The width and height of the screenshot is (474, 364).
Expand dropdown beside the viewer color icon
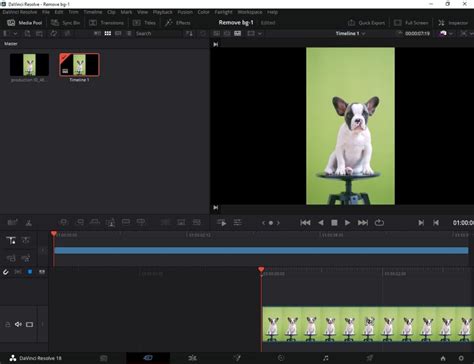click(451, 34)
